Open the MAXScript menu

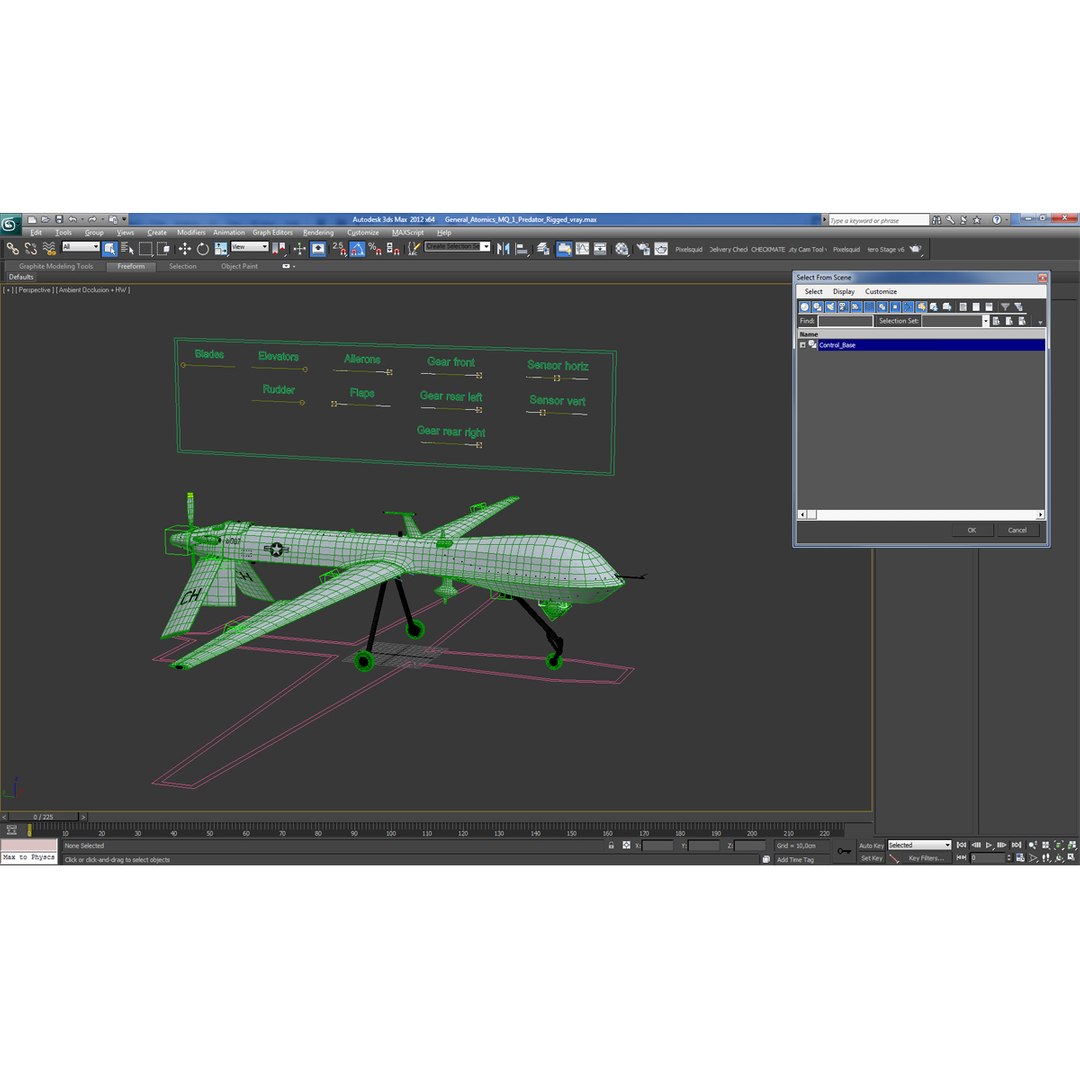coord(408,233)
